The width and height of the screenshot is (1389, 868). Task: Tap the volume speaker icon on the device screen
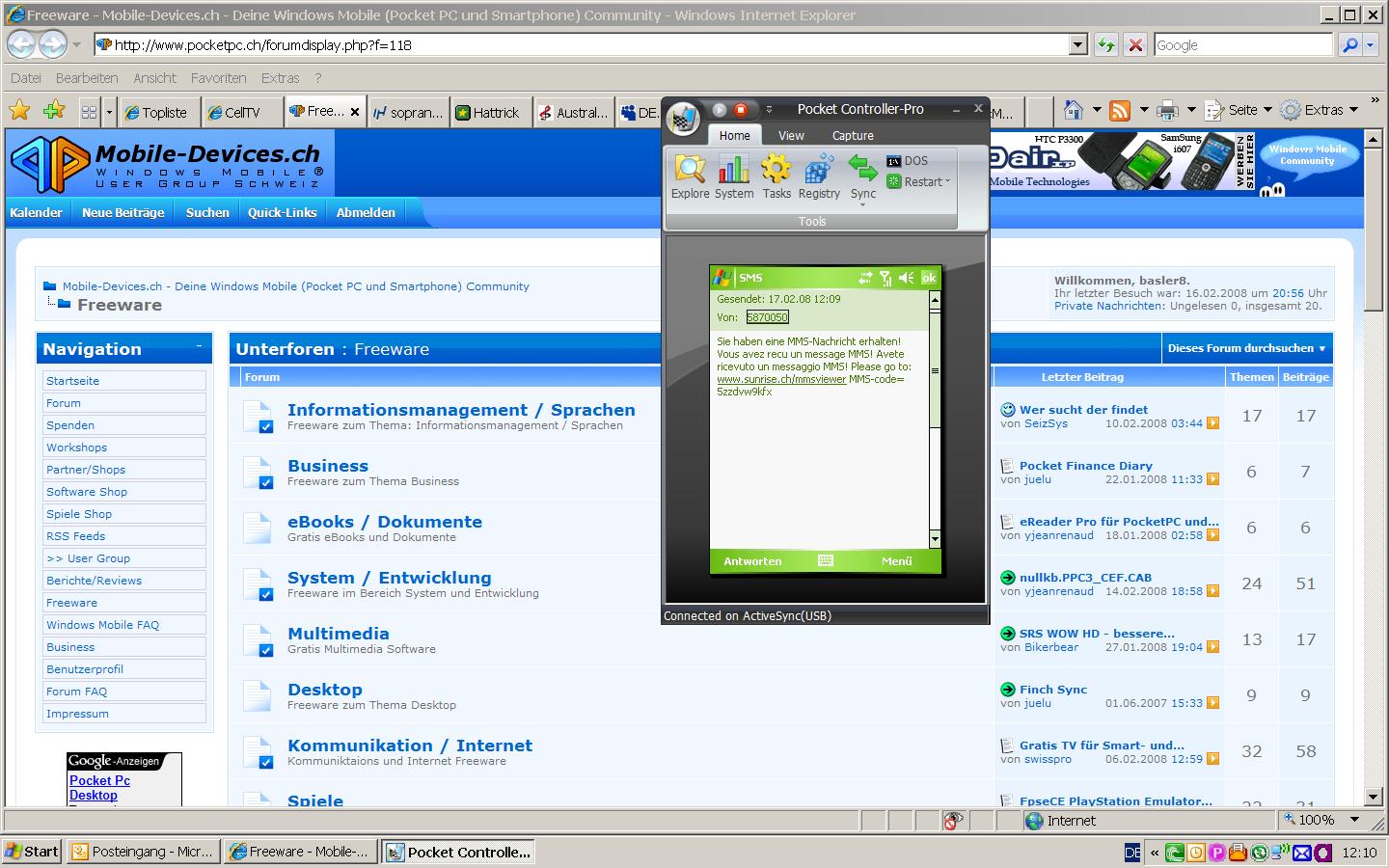906,278
